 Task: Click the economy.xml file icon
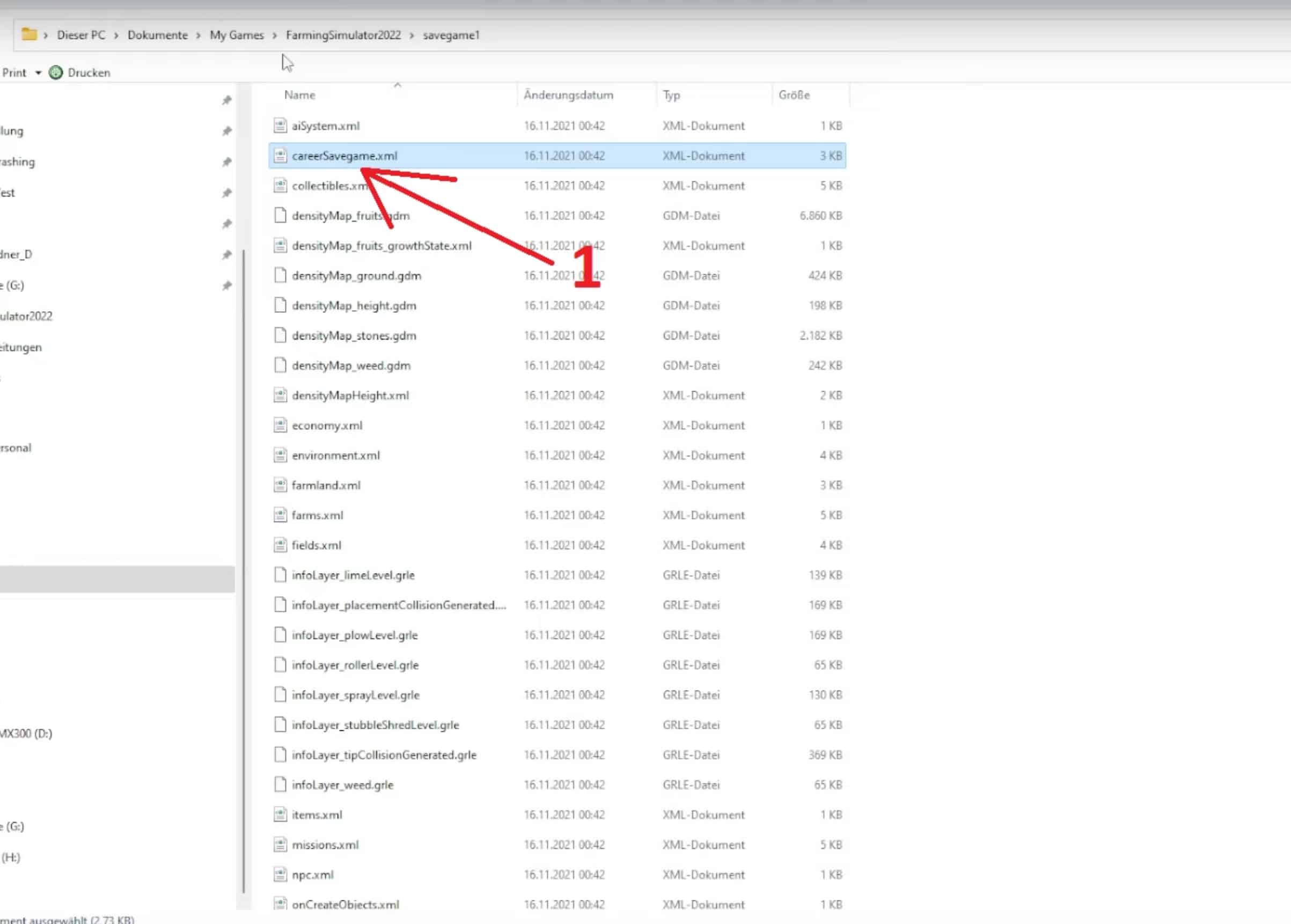pyautogui.click(x=280, y=425)
